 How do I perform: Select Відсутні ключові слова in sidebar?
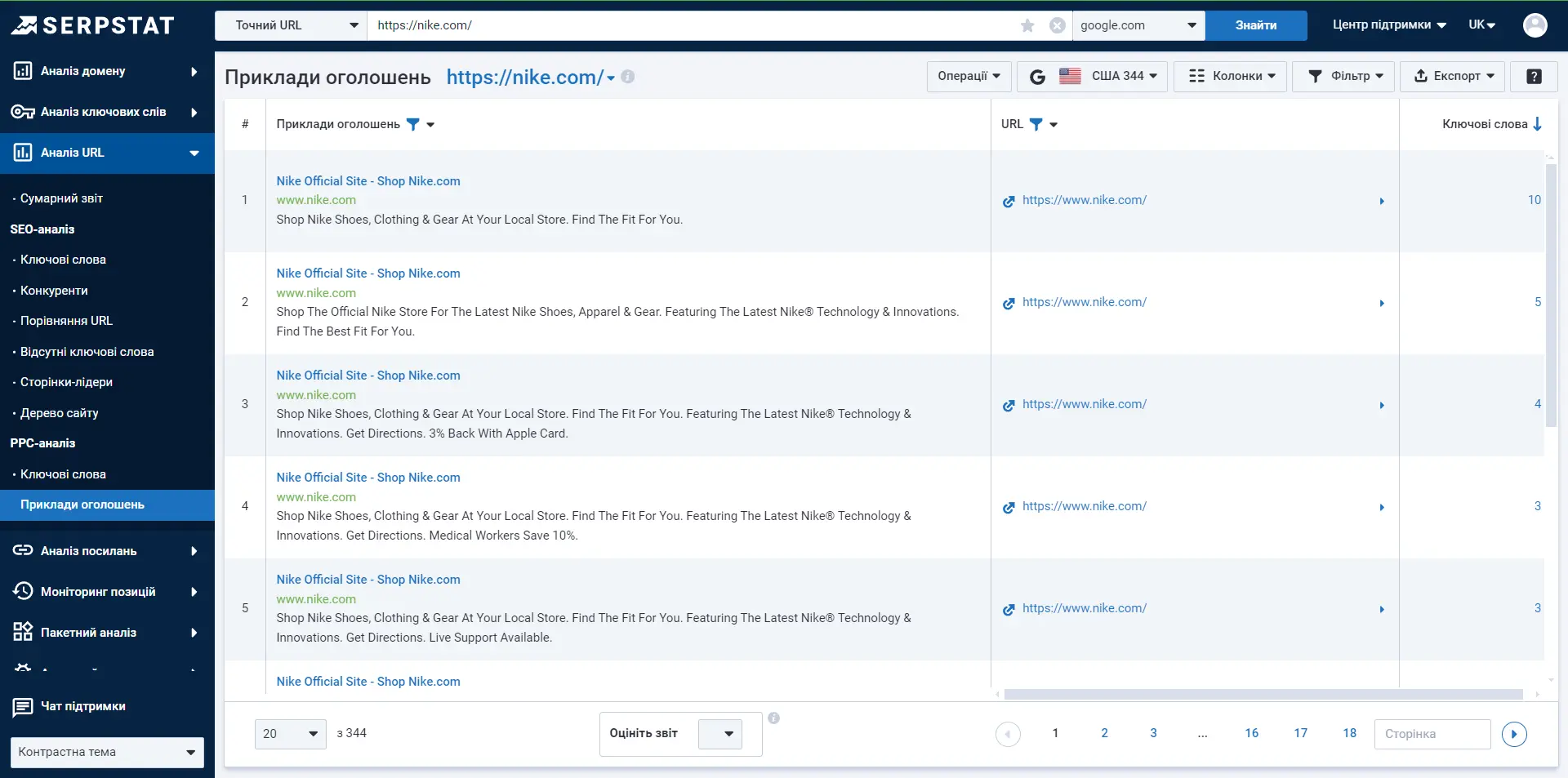[87, 352]
